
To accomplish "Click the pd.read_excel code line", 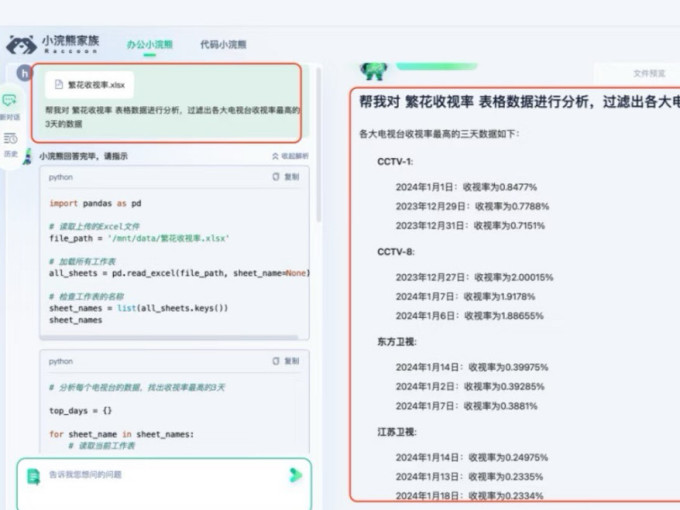I will 180,273.
